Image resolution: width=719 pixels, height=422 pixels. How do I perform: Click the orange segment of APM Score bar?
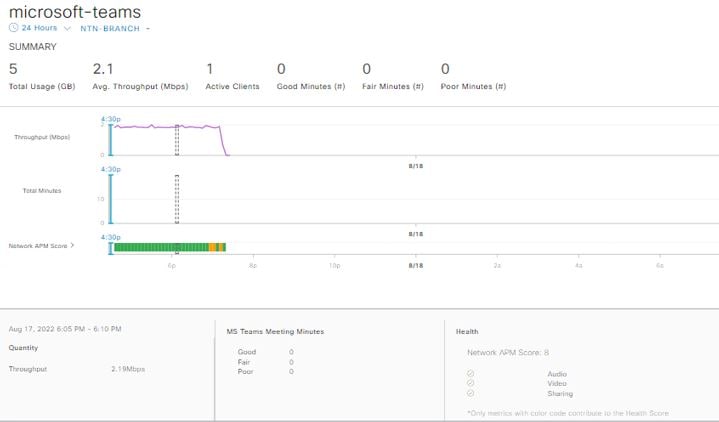212,248
